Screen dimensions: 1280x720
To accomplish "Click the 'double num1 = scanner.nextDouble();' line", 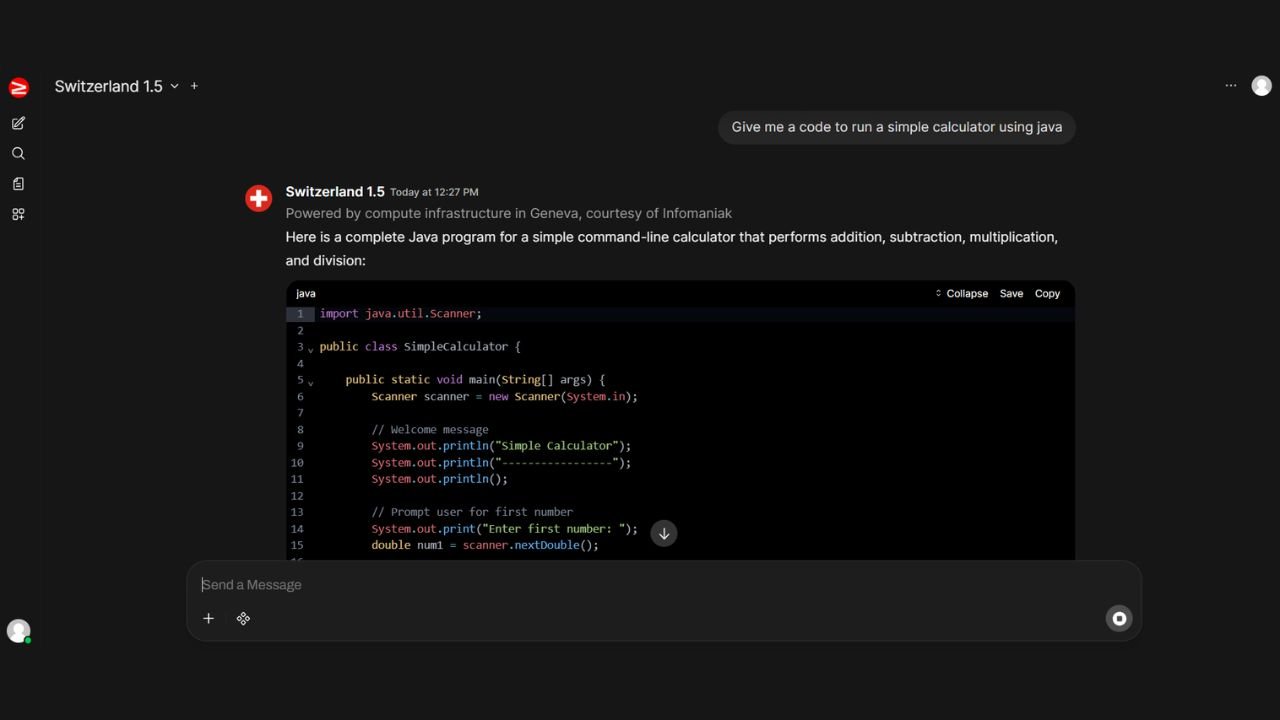I will click(x=485, y=545).
